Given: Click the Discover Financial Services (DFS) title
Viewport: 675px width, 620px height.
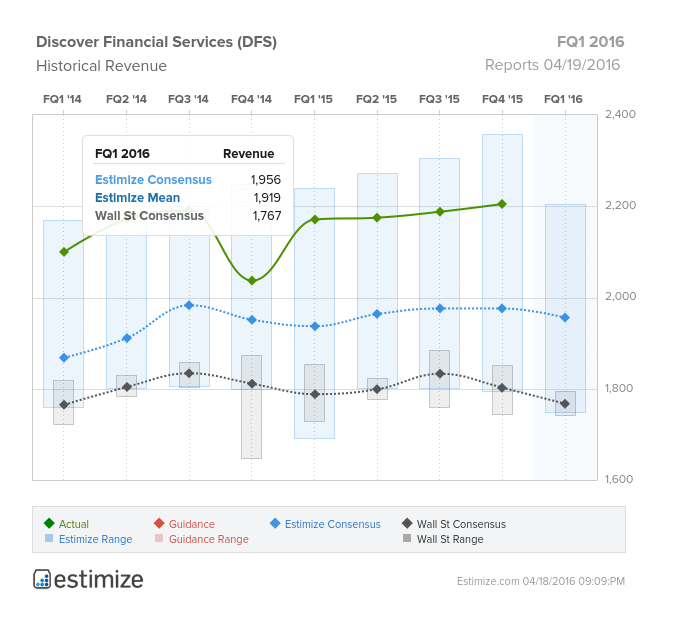Looking at the screenshot, I should click(x=156, y=42).
